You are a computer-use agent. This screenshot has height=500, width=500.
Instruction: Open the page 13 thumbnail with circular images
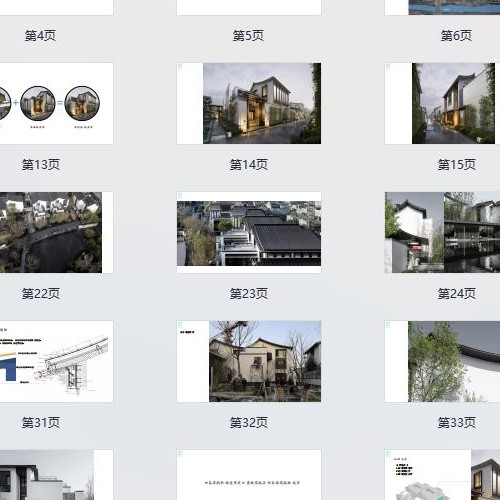click(56, 104)
